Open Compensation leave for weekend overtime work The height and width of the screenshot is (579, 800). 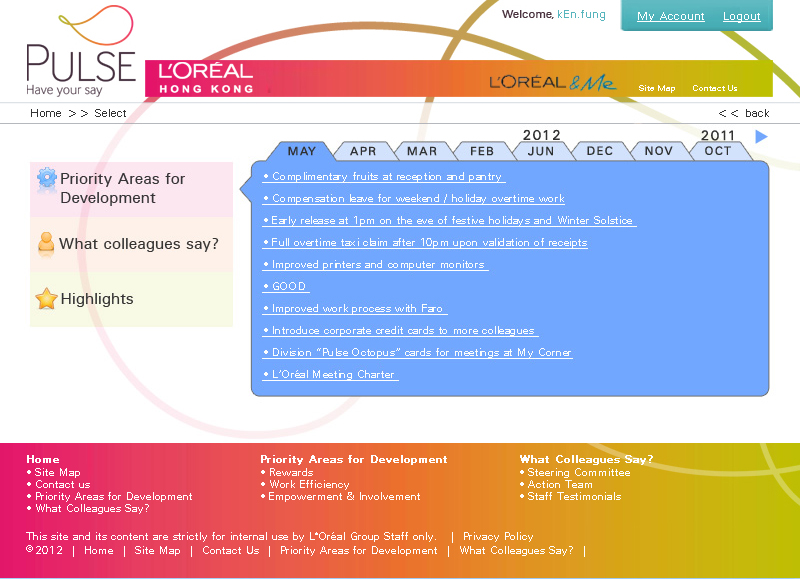coord(414,198)
